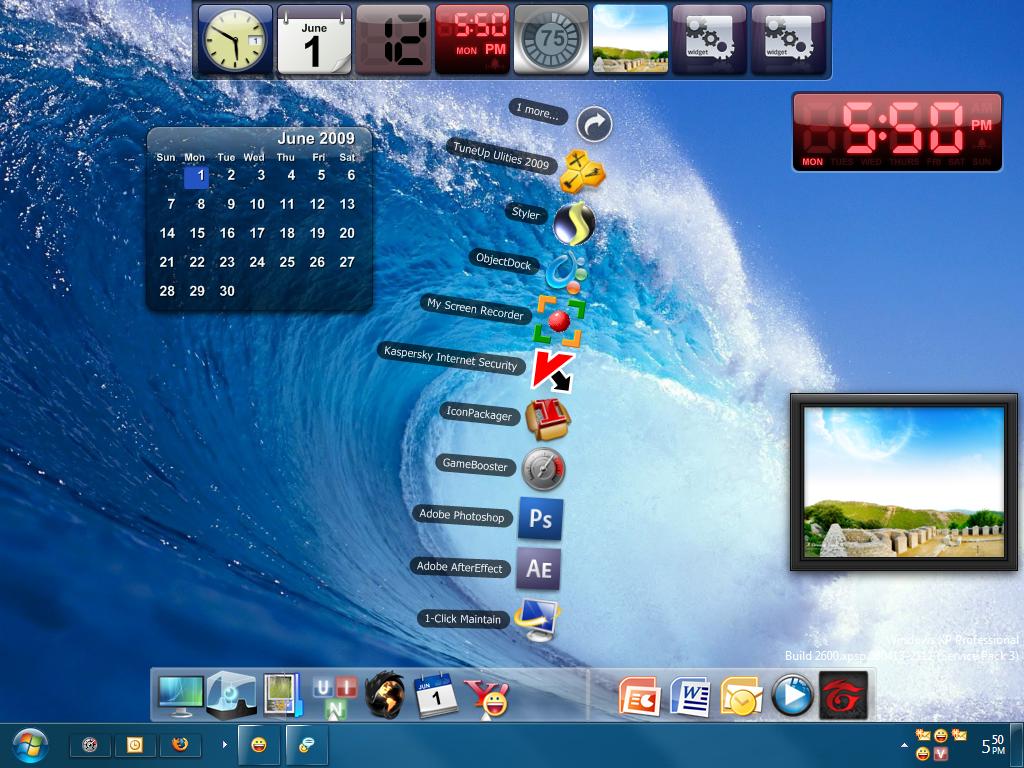Click the framed landscape photo gadget
Screen dimensions: 1024x768
click(904, 482)
